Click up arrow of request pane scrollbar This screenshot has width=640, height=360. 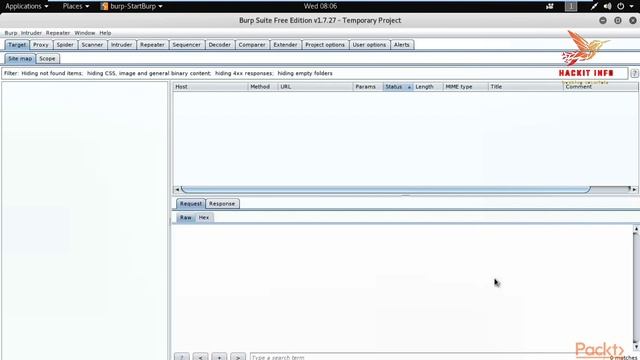636,229
